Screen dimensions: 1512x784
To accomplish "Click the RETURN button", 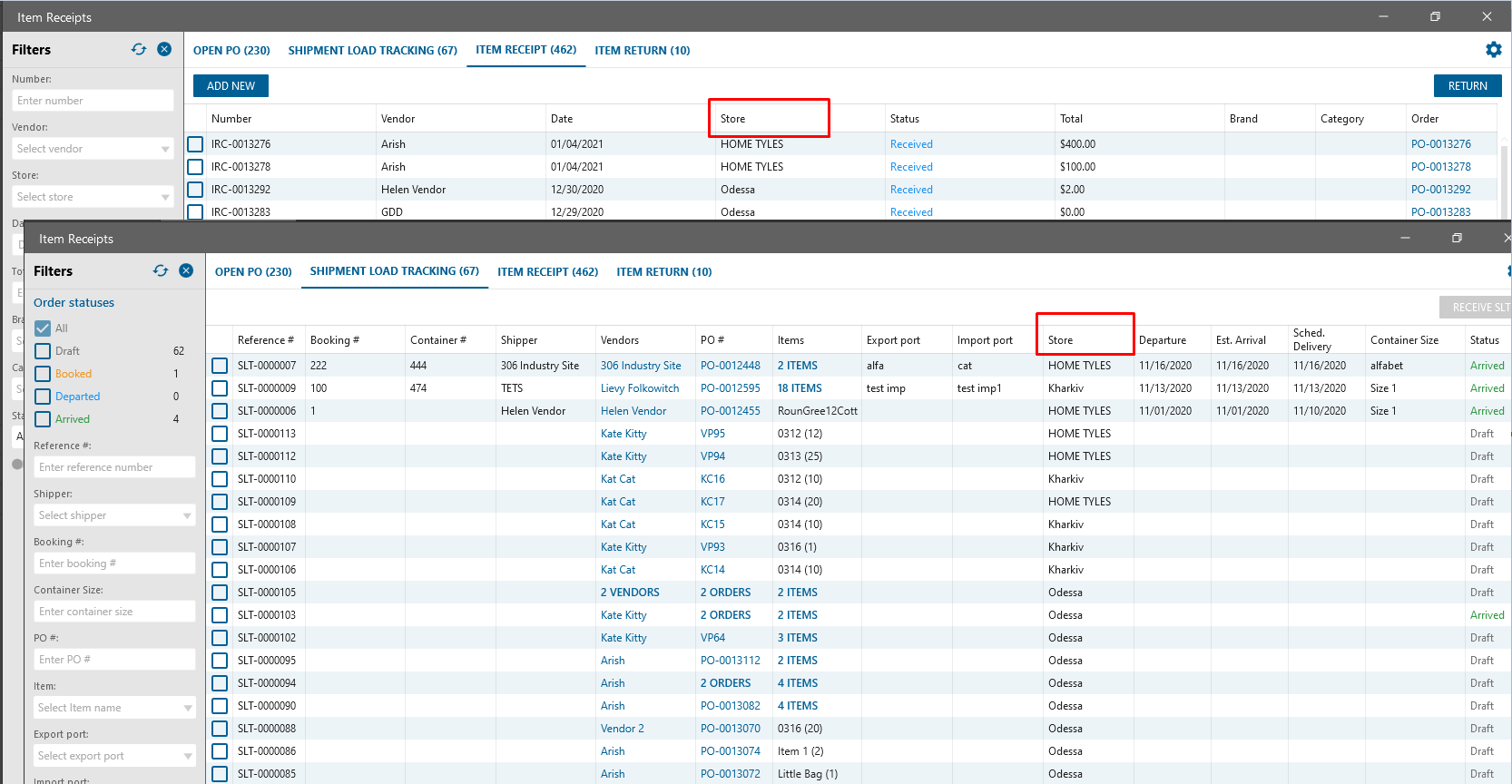I will [x=1467, y=86].
